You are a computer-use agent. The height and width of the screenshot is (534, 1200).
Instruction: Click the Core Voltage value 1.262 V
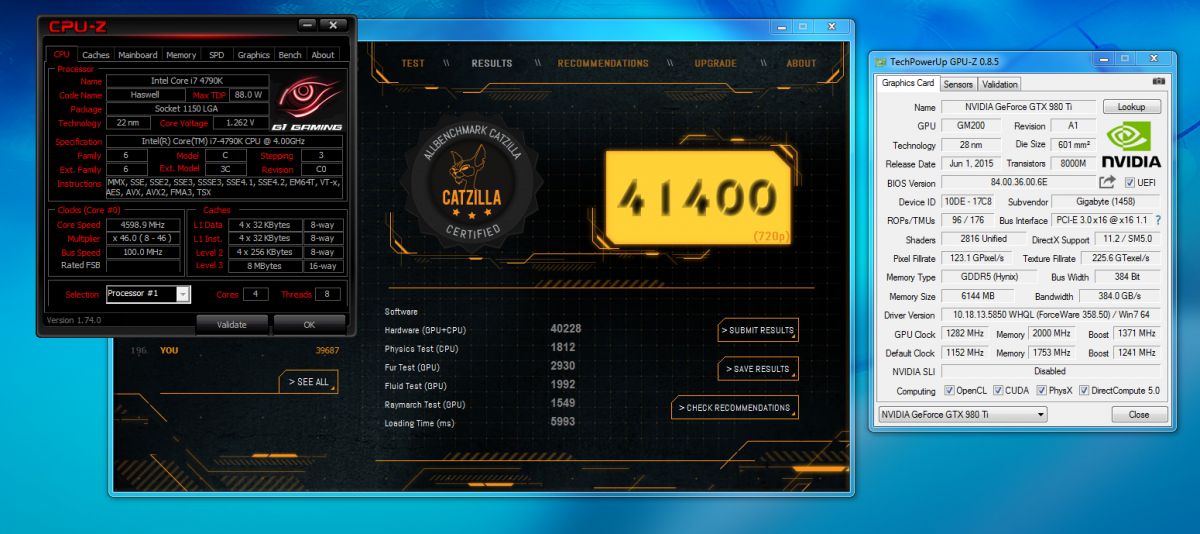(x=241, y=123)
